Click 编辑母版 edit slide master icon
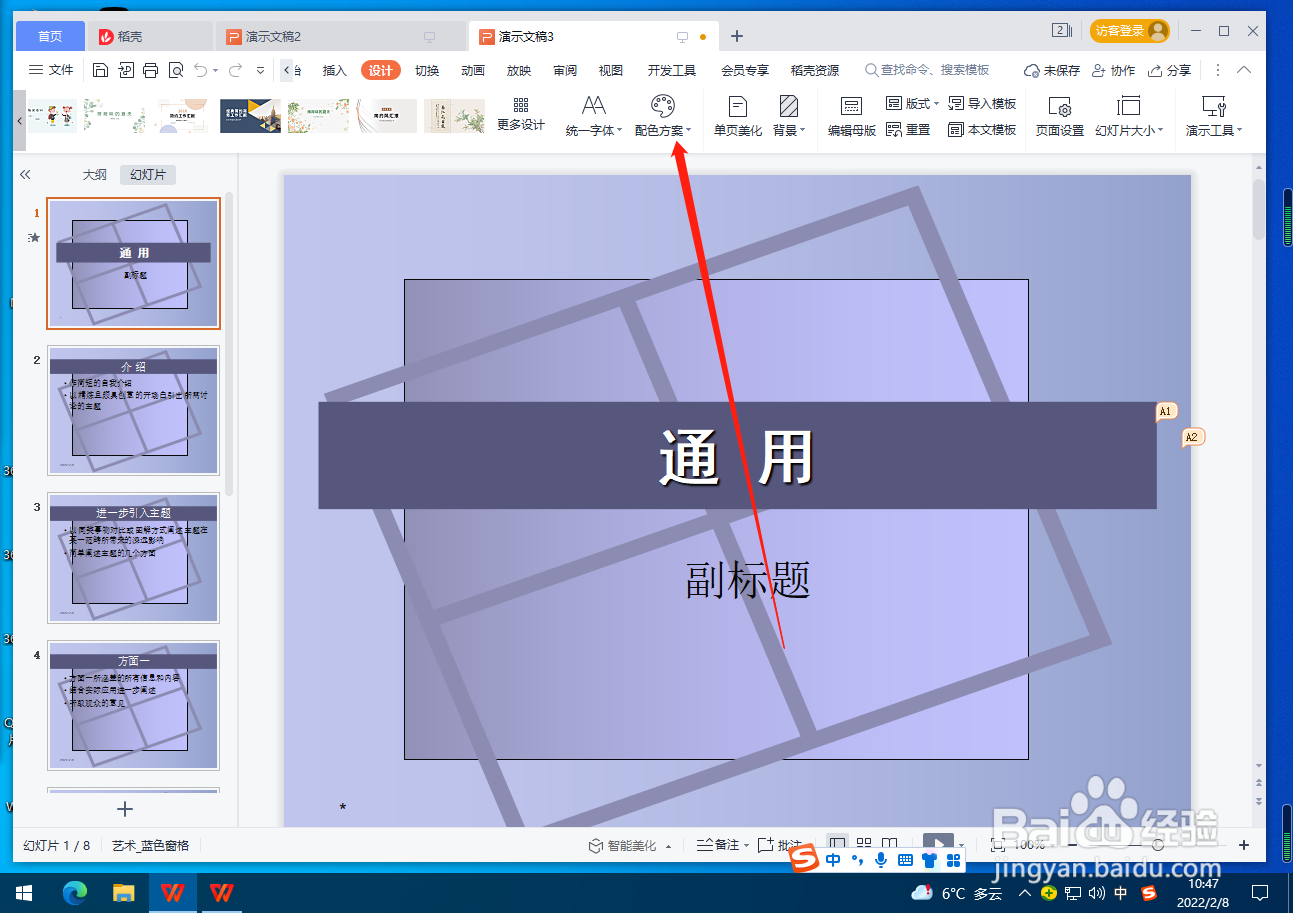 point(852,117)
